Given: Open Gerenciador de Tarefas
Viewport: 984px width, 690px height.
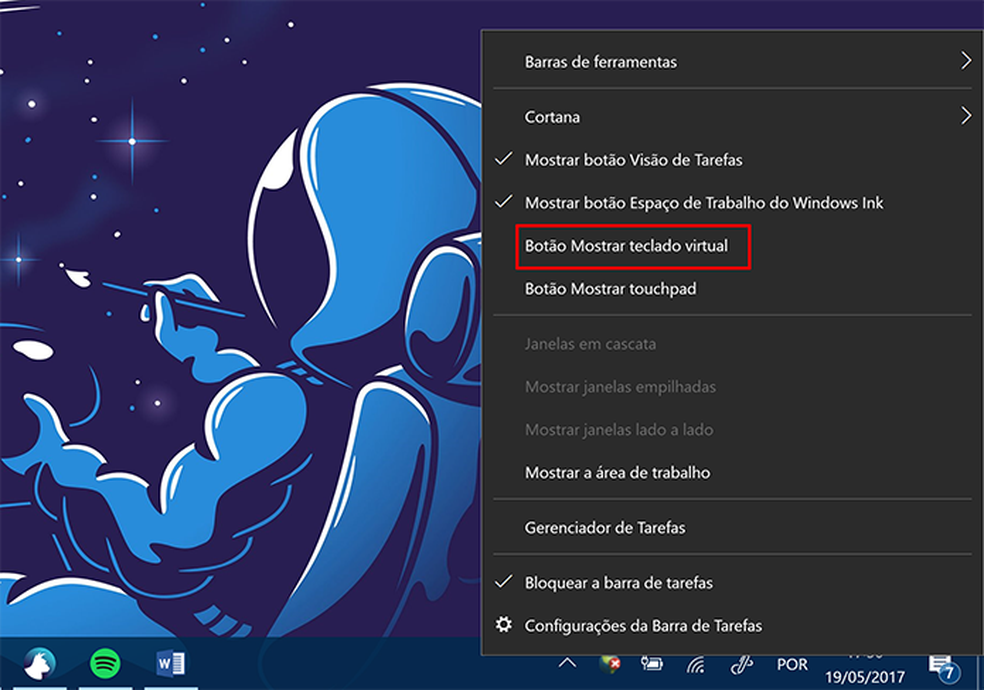Looking at the screenshot, I should point(732,528).
